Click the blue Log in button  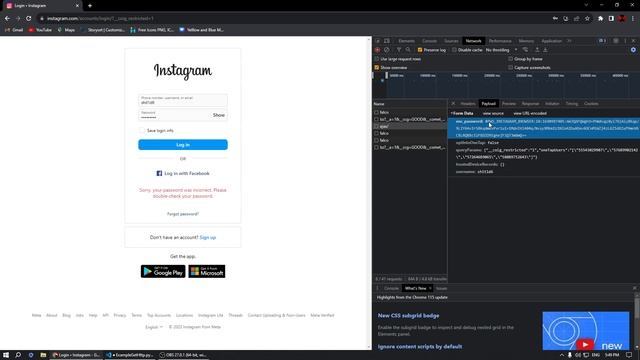tap(183, 144)
